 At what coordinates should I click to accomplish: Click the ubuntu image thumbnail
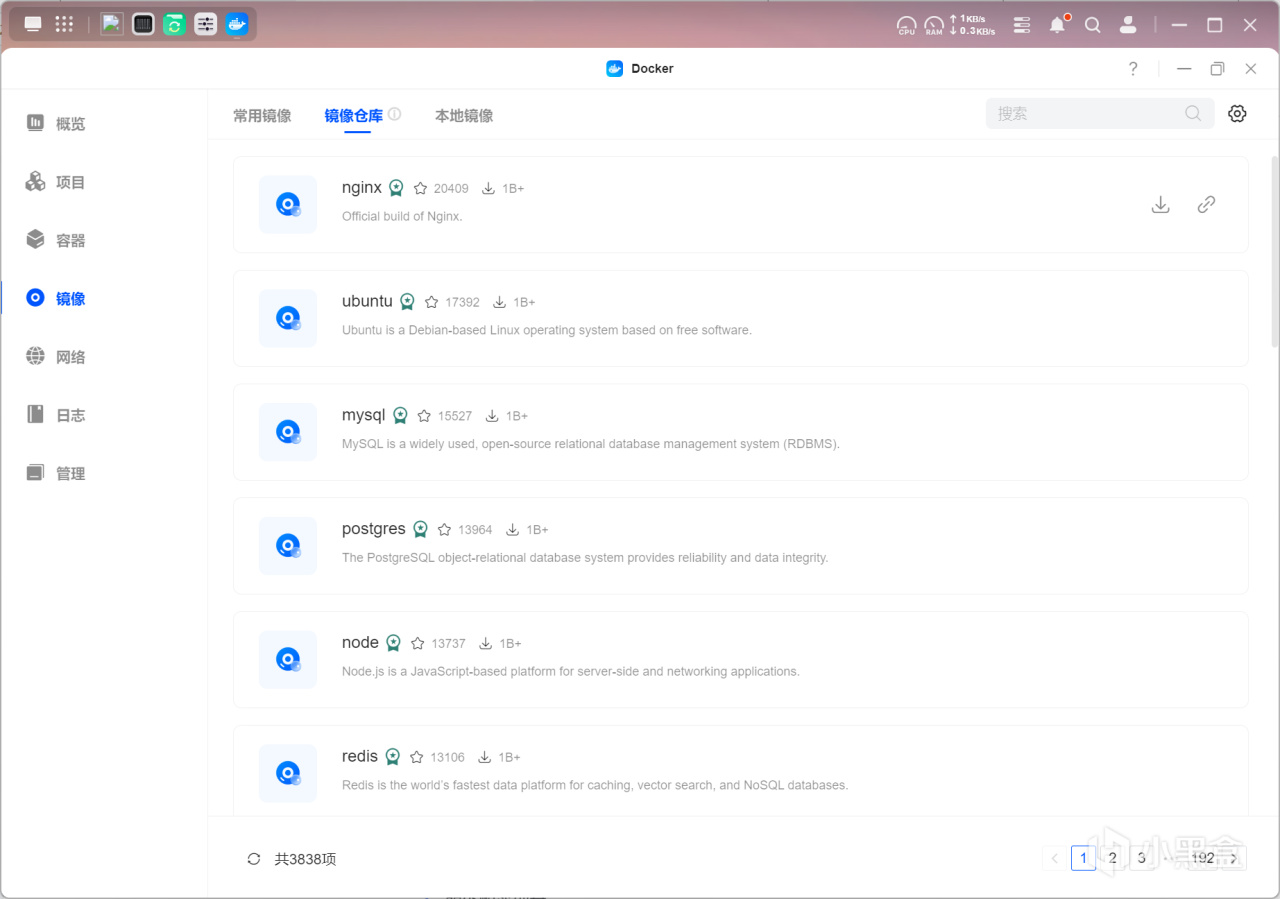pyautogui.click(x=288, y=319)
